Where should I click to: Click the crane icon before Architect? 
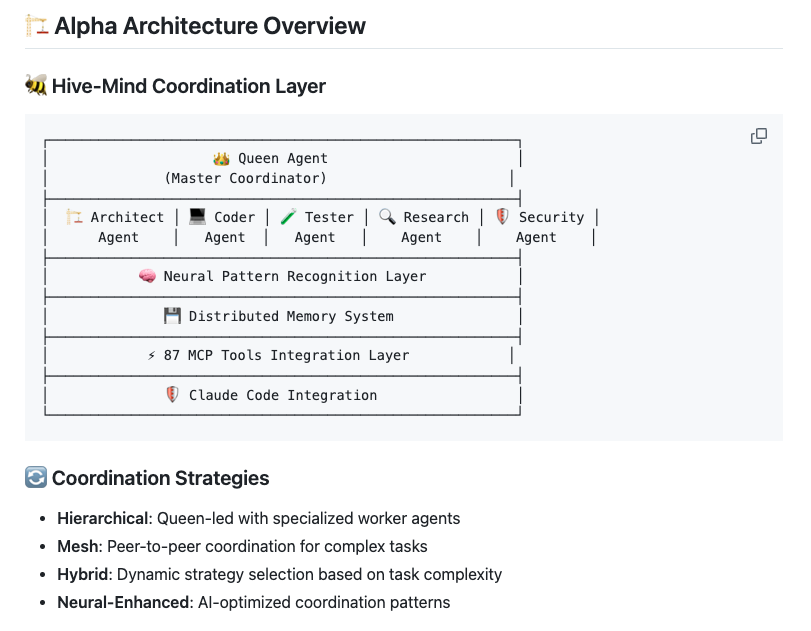coord(74,217)
